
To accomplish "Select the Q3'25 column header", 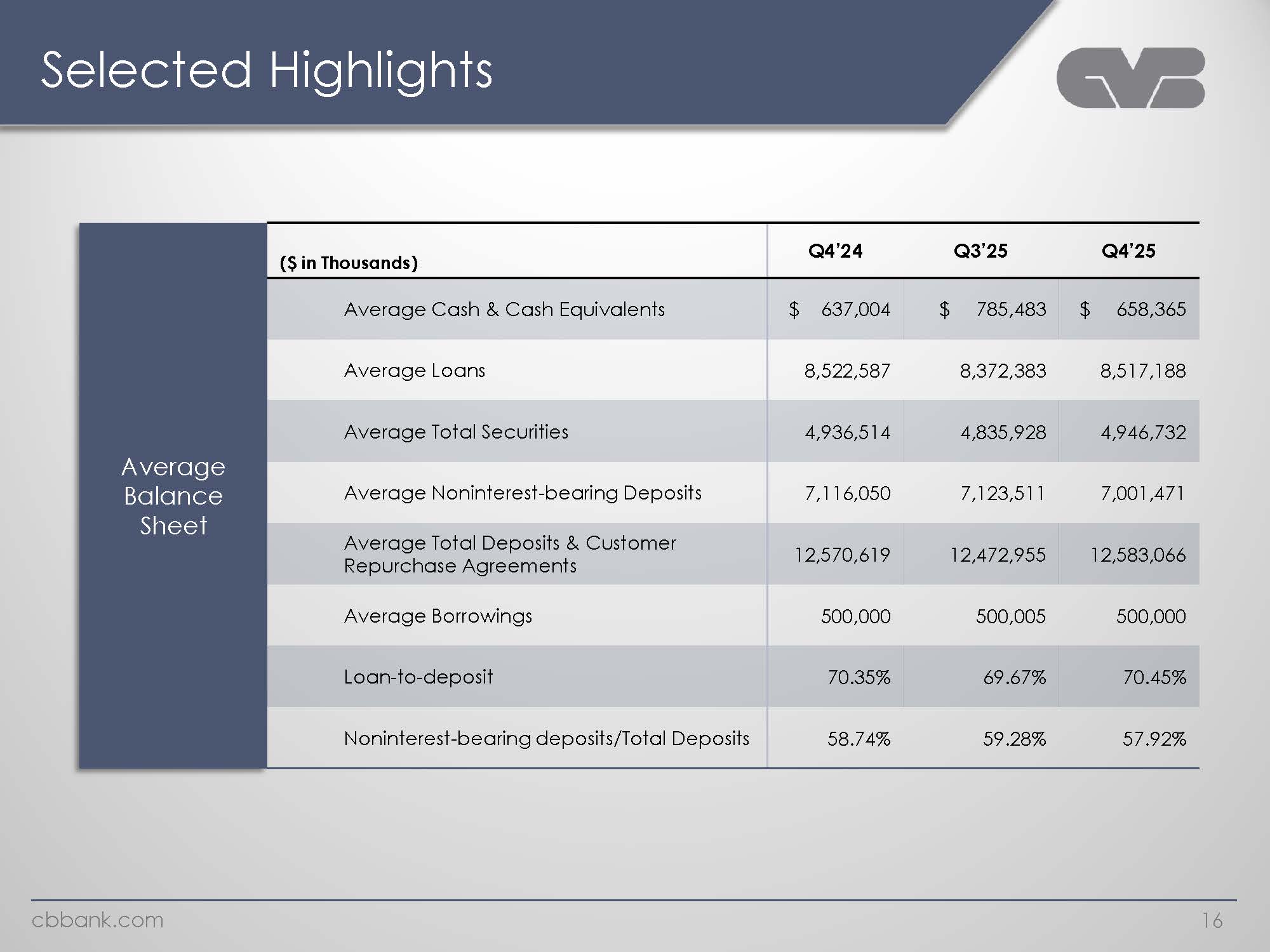I will point(980,251).
